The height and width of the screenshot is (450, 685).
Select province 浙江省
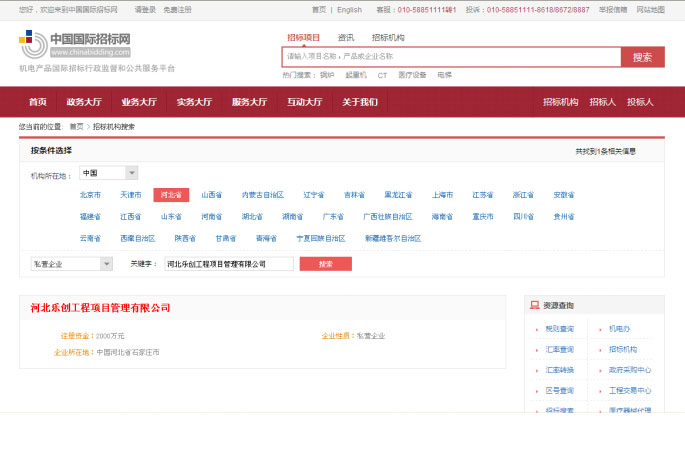coord(523,195)
